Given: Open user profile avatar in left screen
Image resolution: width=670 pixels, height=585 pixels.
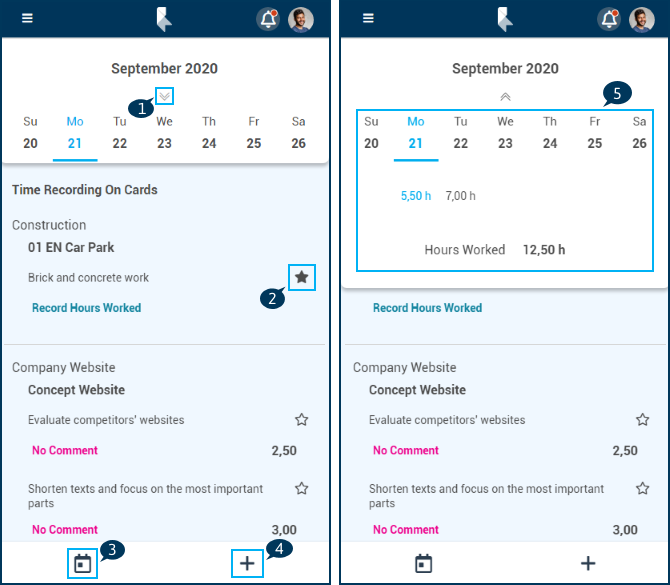Looking at the screenshot, I should [x=300, y=19].
